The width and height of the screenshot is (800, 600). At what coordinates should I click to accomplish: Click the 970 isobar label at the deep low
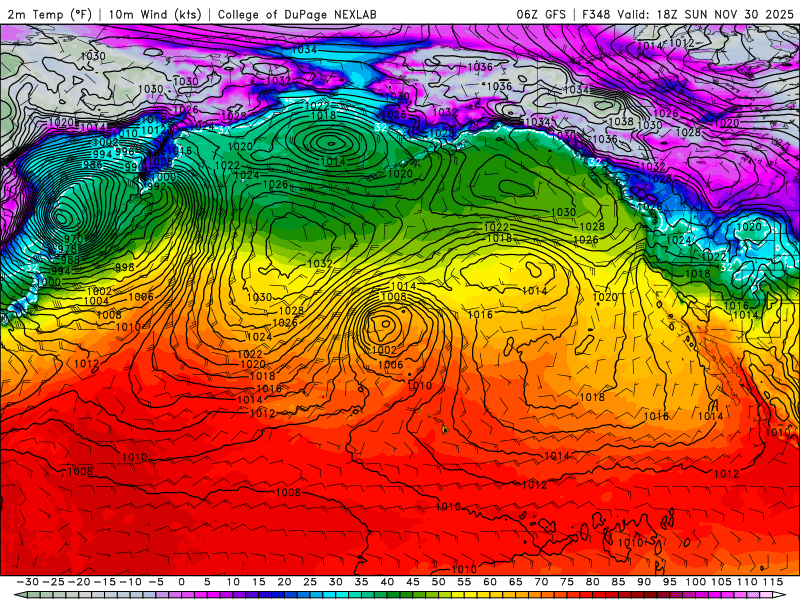tap(73, 239)
